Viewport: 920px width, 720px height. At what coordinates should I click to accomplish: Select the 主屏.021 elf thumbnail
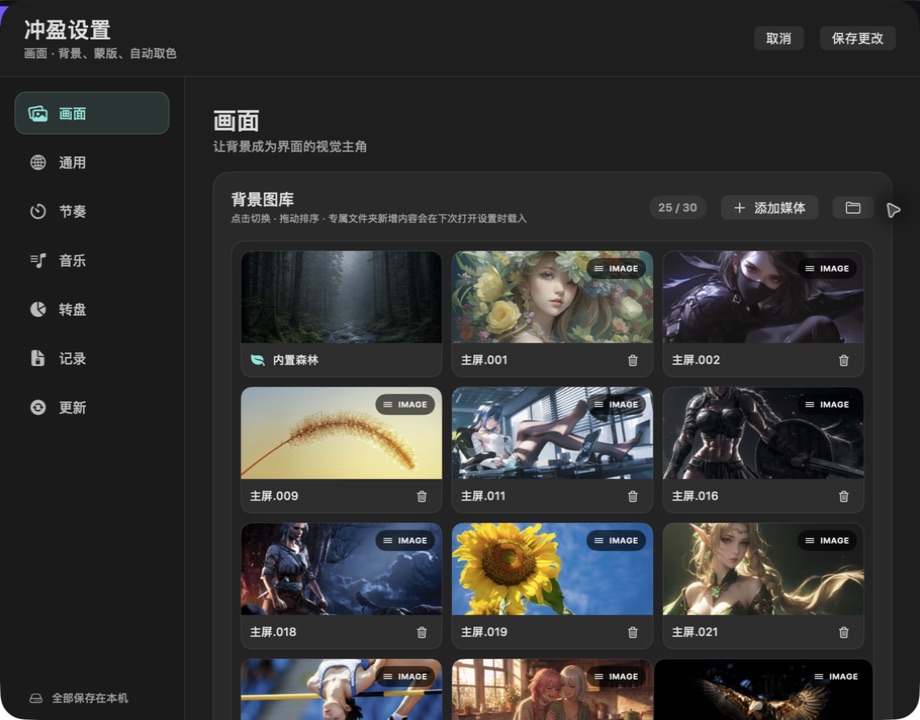[x=763, y=569]
